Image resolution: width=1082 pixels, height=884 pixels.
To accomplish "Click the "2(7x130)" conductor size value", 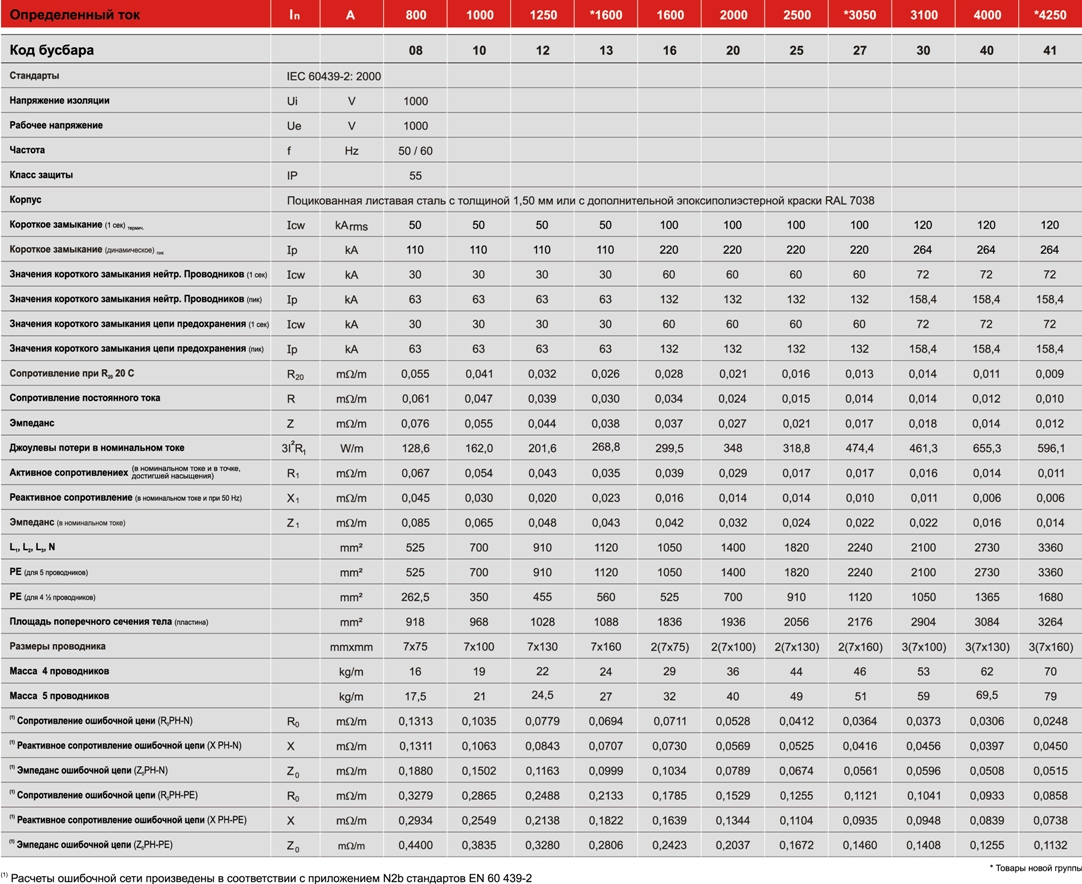I will pyautogui.click(x=796, y=647).
